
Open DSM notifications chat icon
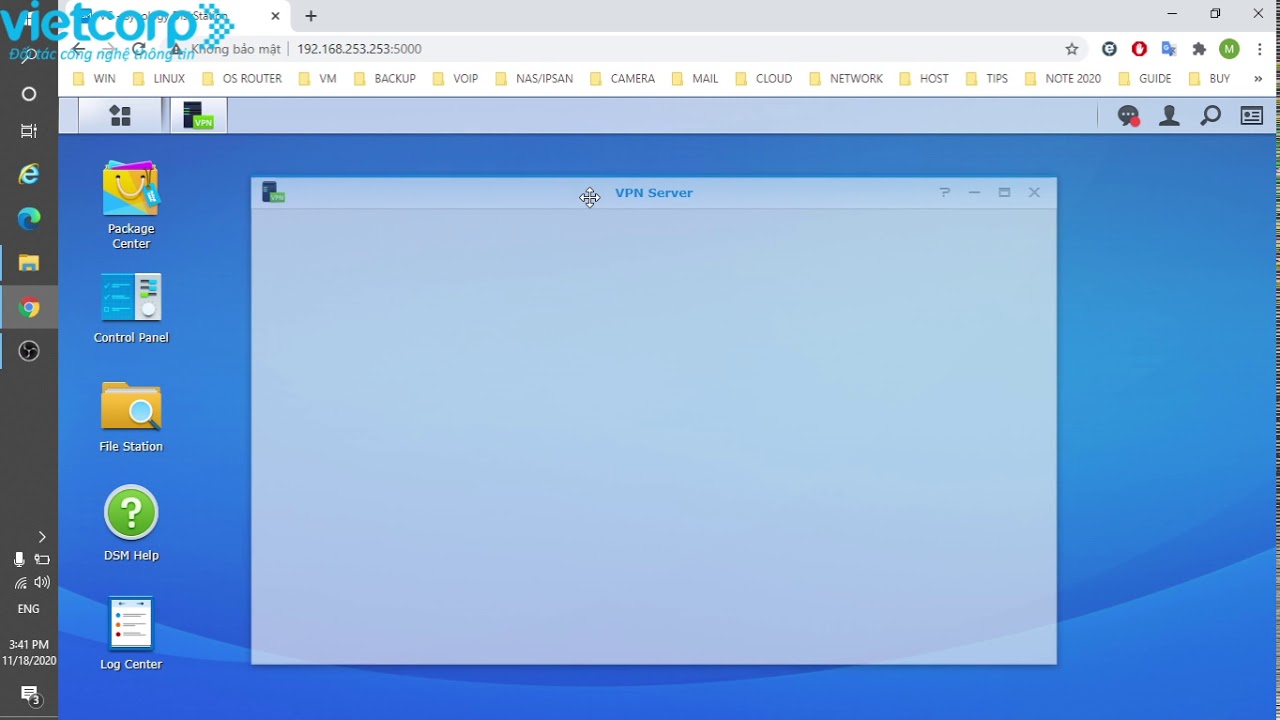1129,117
